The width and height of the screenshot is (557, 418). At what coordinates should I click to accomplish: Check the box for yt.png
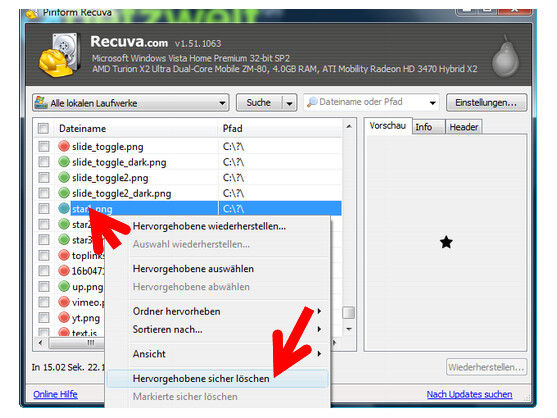click(x=44, y=317)
